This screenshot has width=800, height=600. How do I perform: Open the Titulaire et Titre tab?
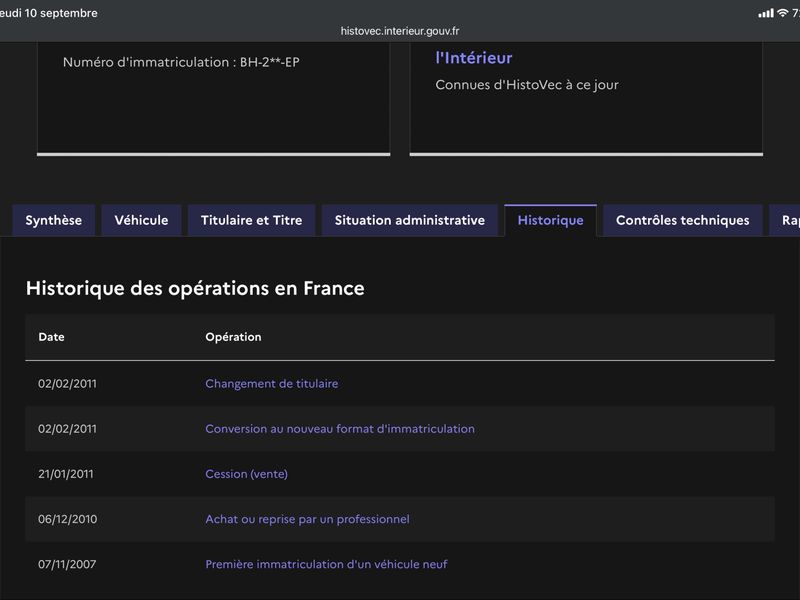252,220
